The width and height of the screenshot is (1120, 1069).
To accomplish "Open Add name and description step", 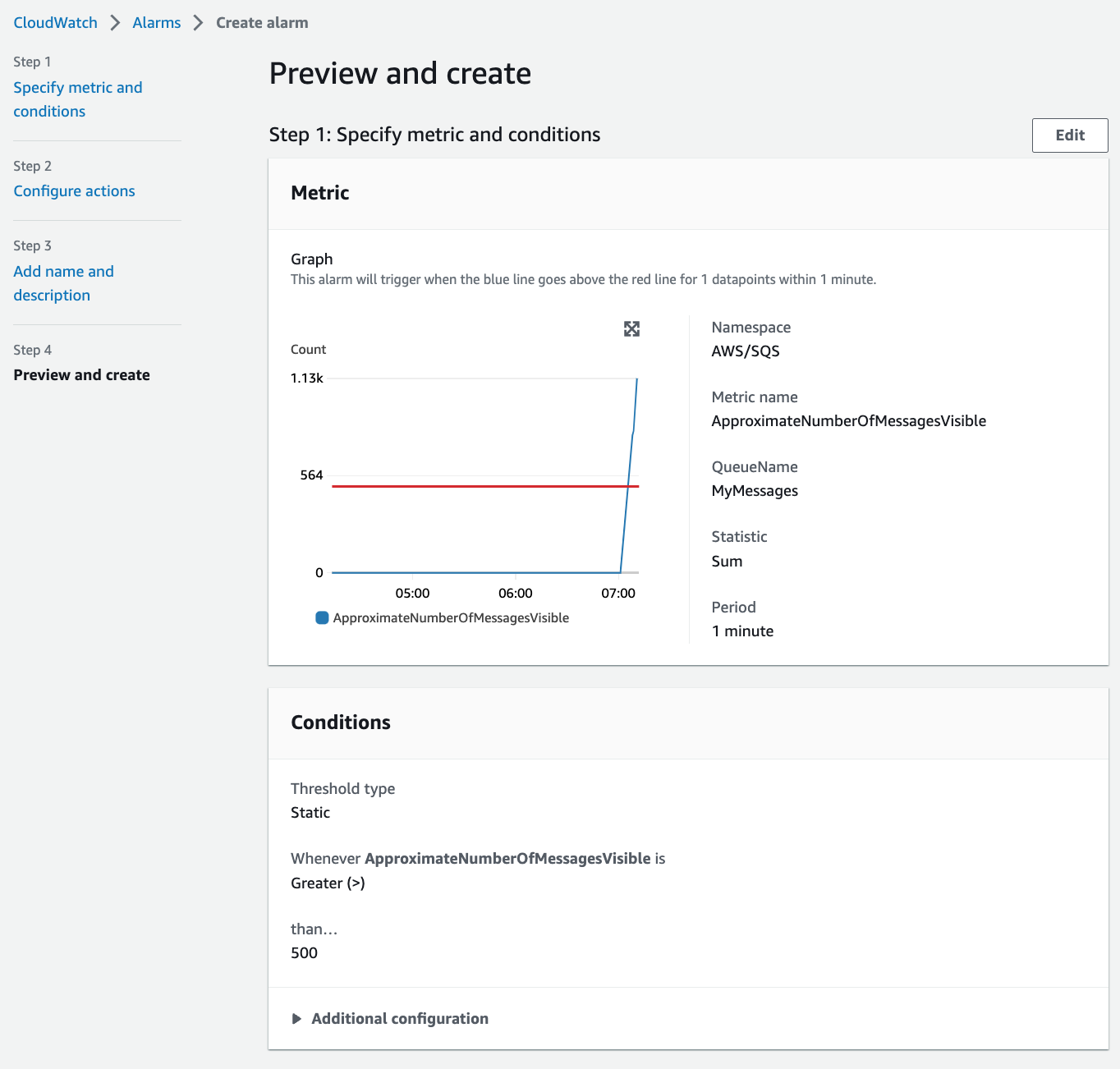I will (63, 283).
